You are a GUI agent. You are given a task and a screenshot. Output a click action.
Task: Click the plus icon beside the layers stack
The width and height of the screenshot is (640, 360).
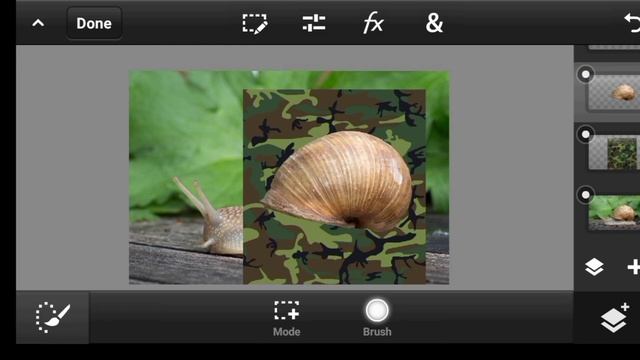(633, 267)
